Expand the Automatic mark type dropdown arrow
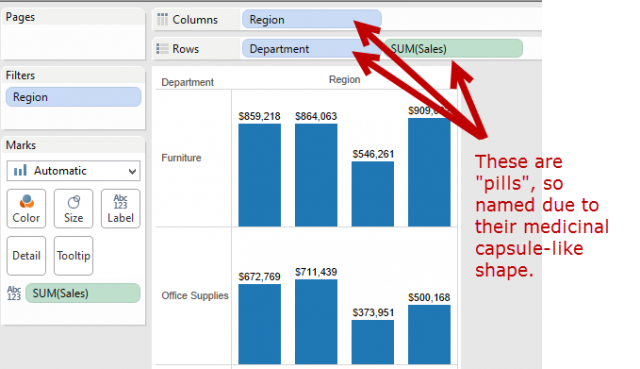The image size is (640, 369). point(132,171)
